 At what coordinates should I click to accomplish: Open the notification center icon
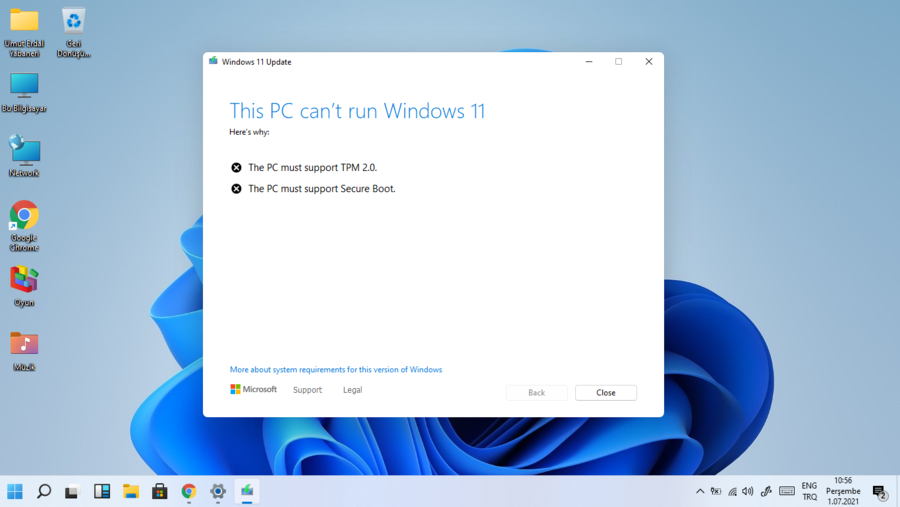(879, 492)
